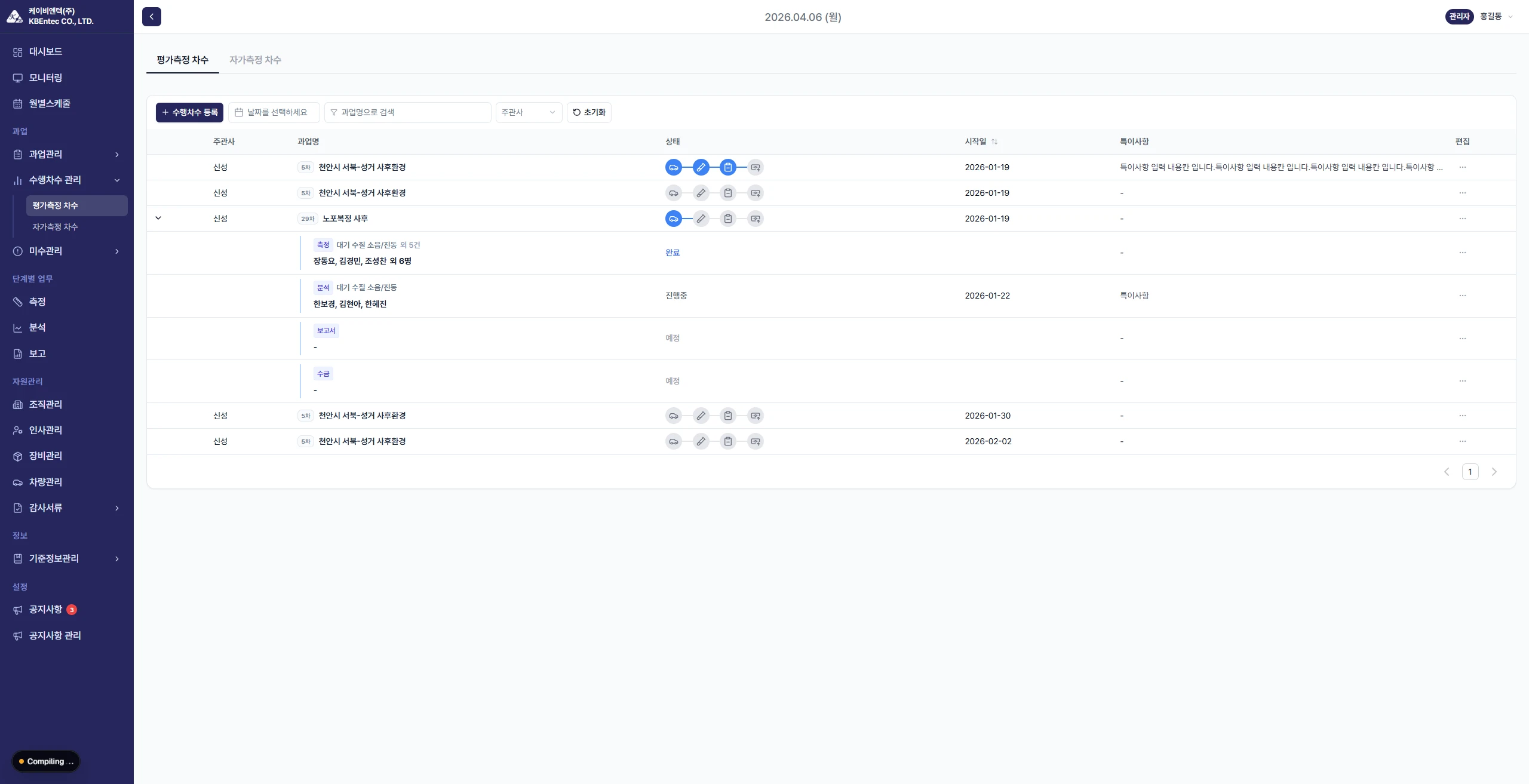Expand the 미수관리 sidebar menu
The width and height of the screenshot is (1529, 784).
pos(66,251)
